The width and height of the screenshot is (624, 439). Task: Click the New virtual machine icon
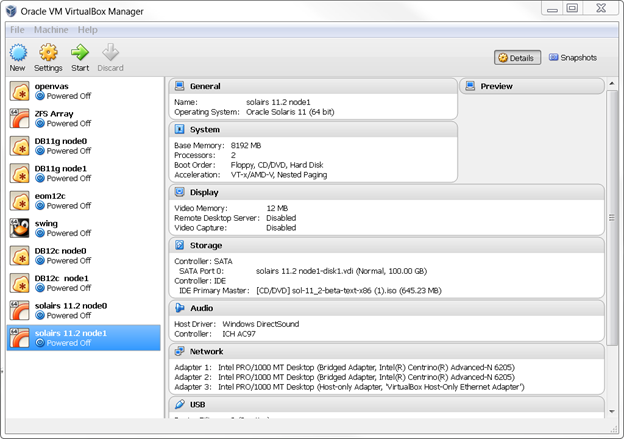pos(18,53)
